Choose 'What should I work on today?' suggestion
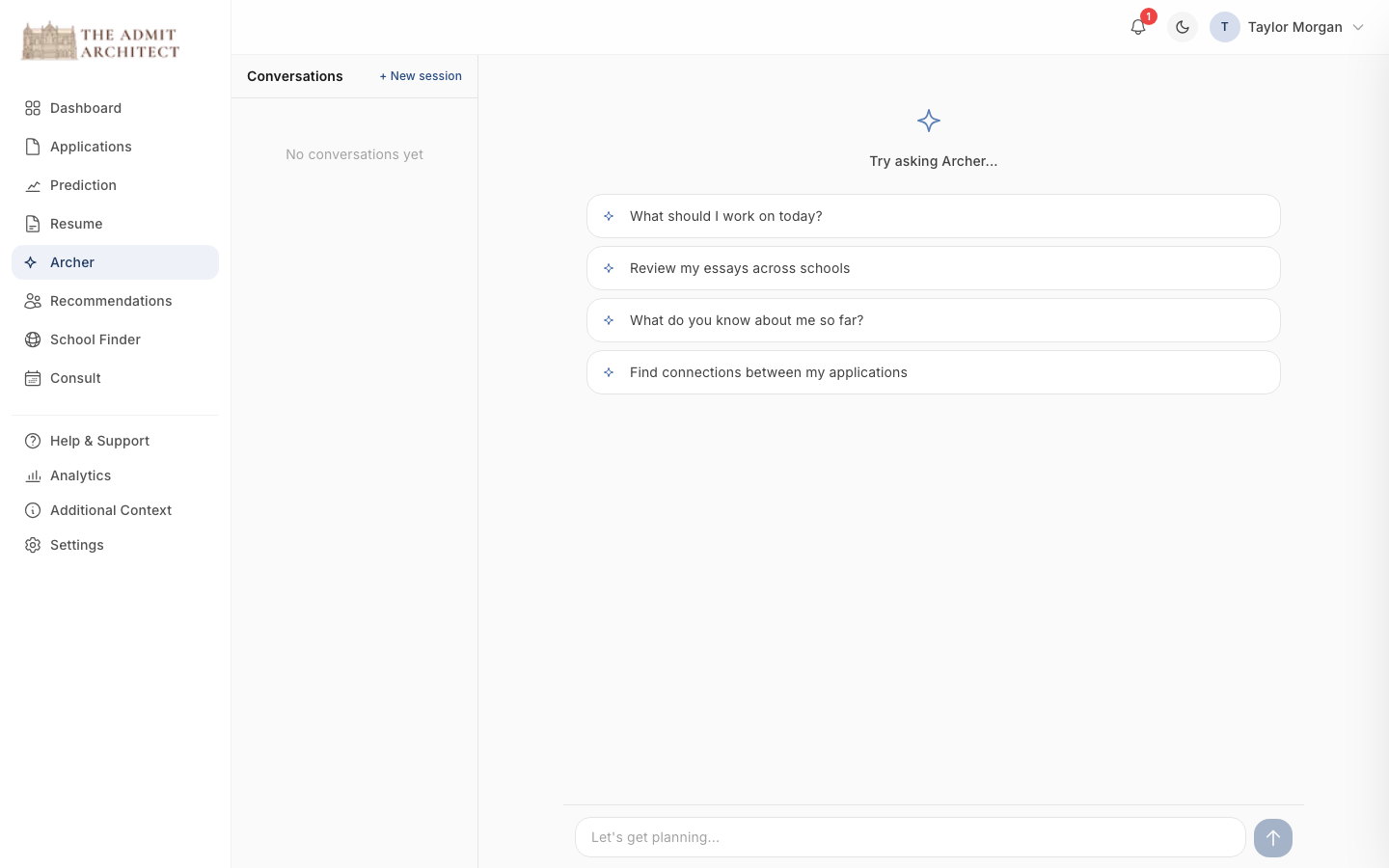Viewport: 1389px width, 868px height. coord(933,216)
